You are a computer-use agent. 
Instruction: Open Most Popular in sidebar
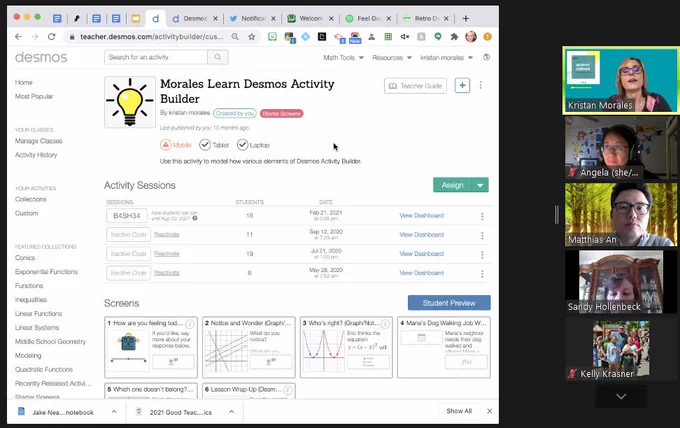[x=34, y=96]
